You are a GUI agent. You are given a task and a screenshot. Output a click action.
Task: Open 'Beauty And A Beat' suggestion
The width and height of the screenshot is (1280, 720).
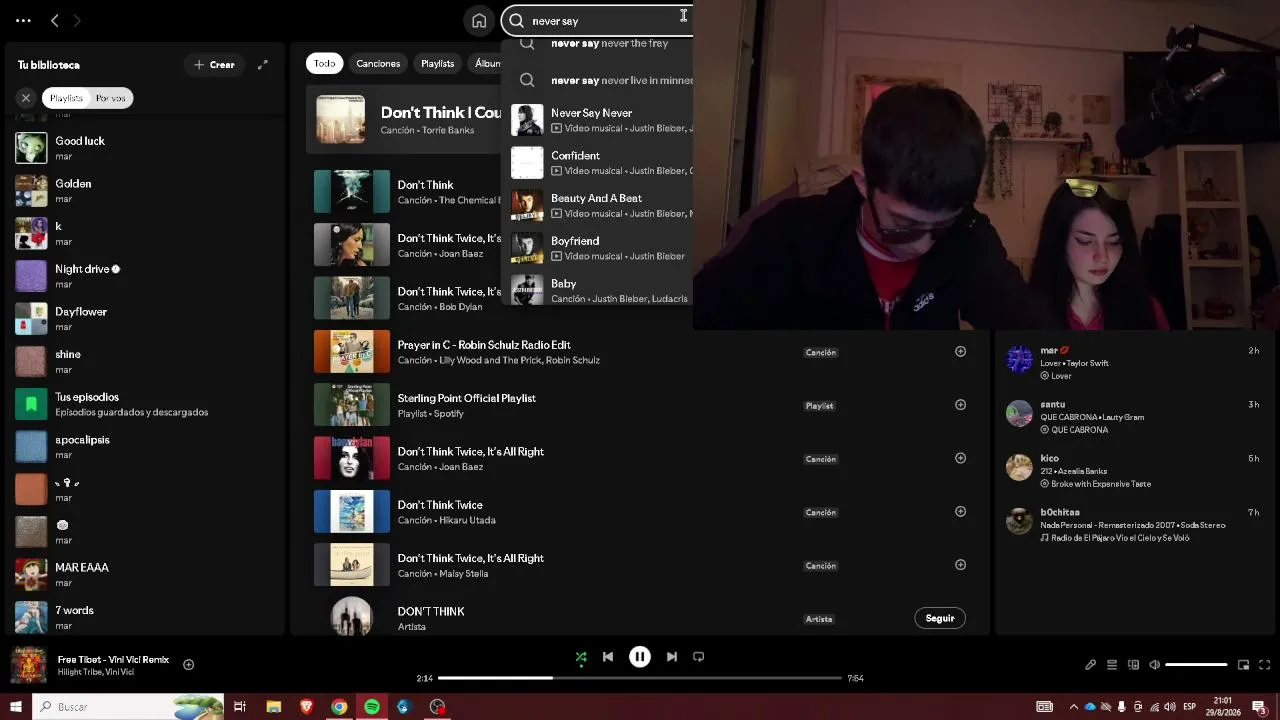point(600,205)
